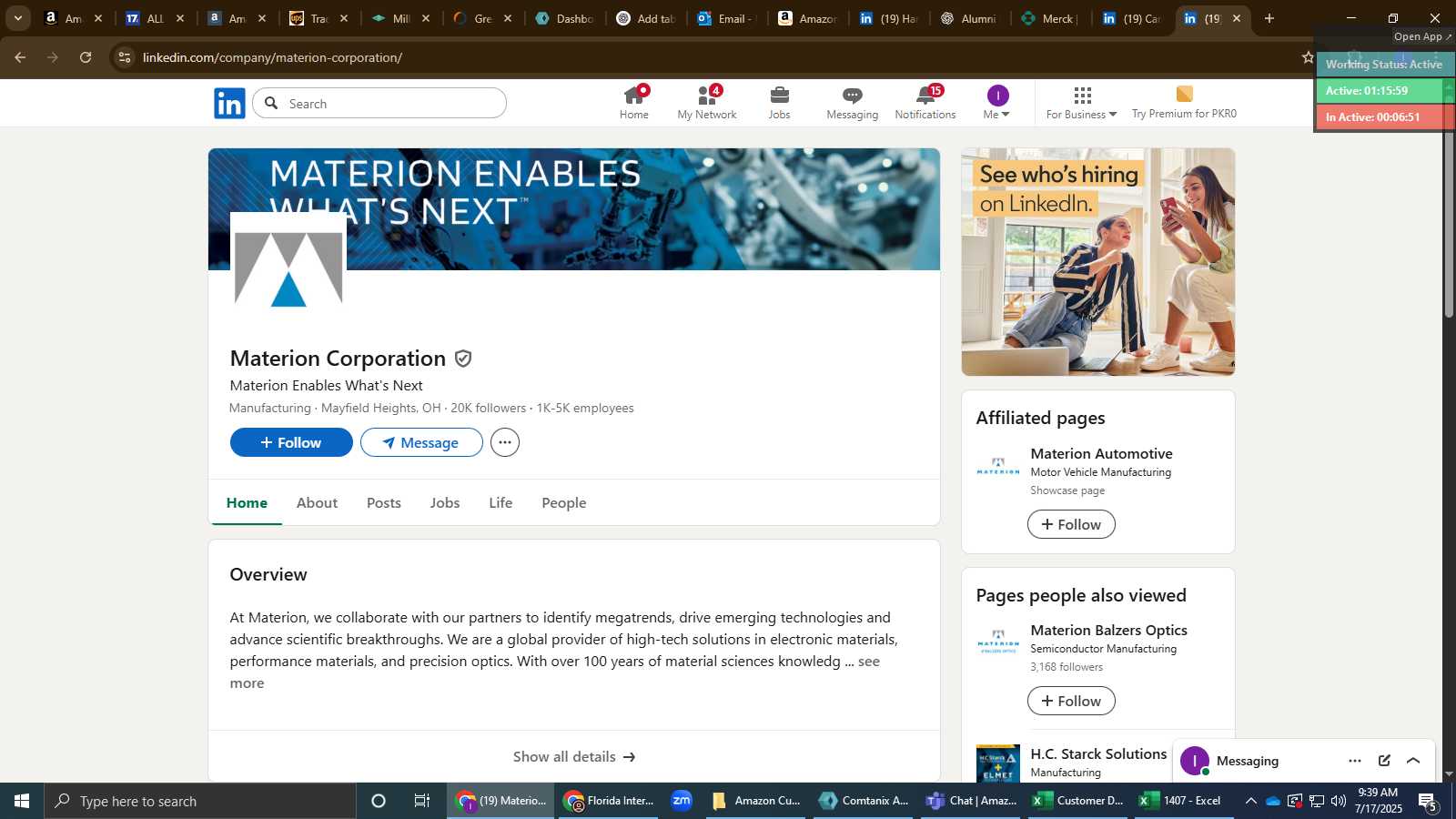Open a new browser tab
This screenshot has height=819, width=1456.
pyautogui.click(x=1269, y=18)
